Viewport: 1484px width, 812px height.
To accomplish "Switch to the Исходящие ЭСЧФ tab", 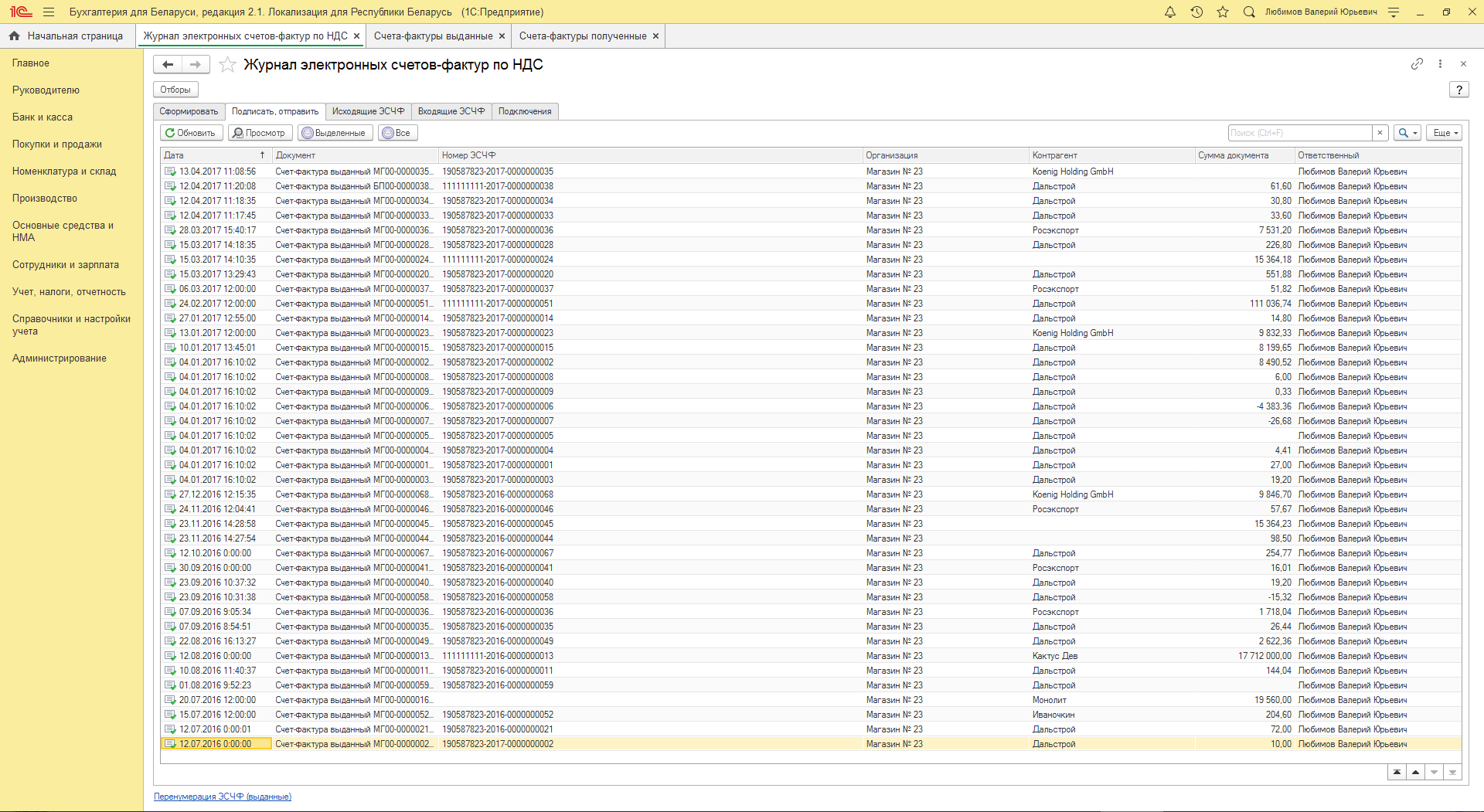I will pyautogui.click(x=368, y=111).
